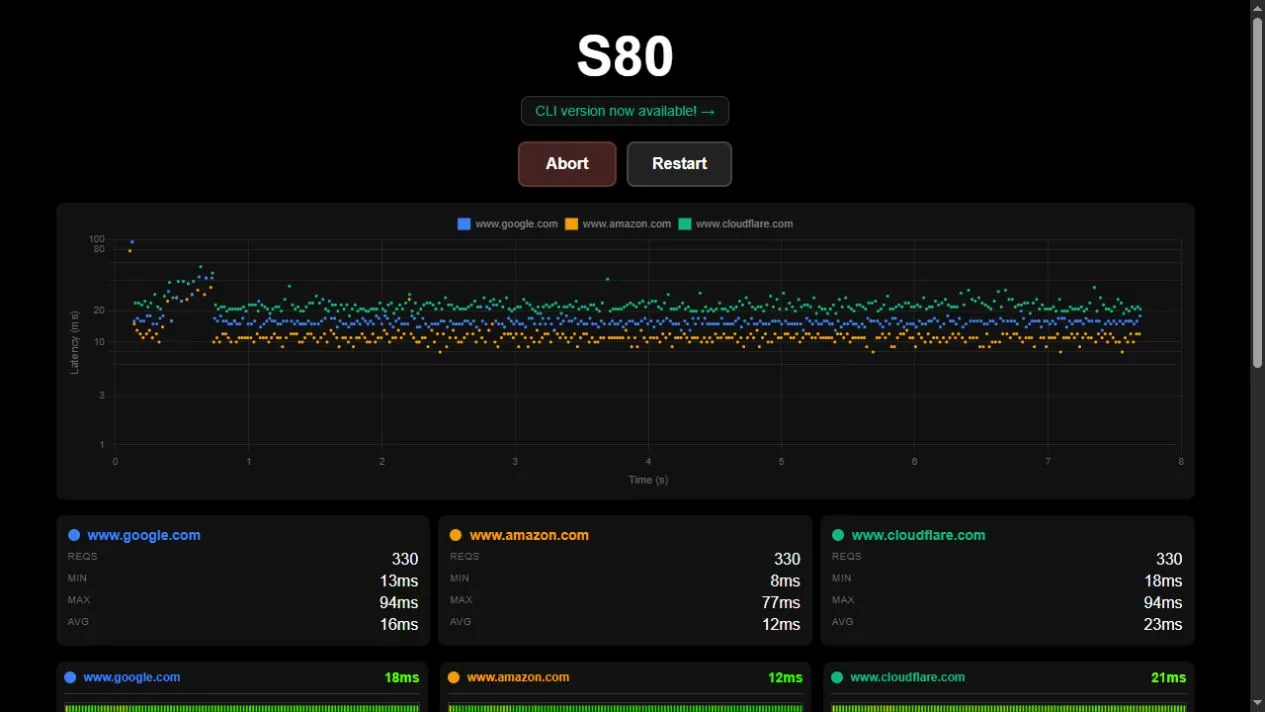Open the CLI version now available link
The image size is (1265, 712).
tap(625, 111)
